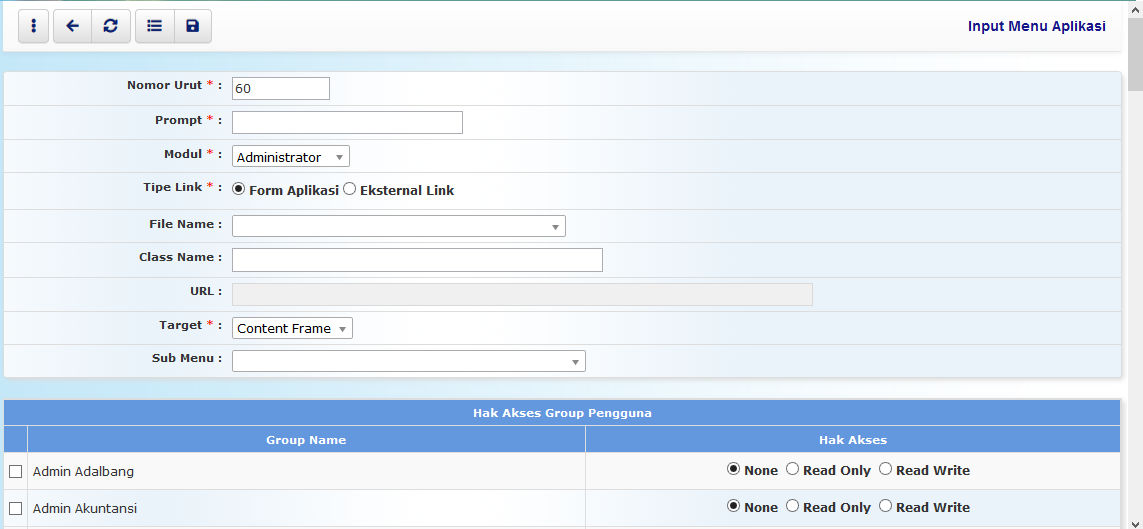
Task: Select the Eksternal Link radio option
Action: 350,189
